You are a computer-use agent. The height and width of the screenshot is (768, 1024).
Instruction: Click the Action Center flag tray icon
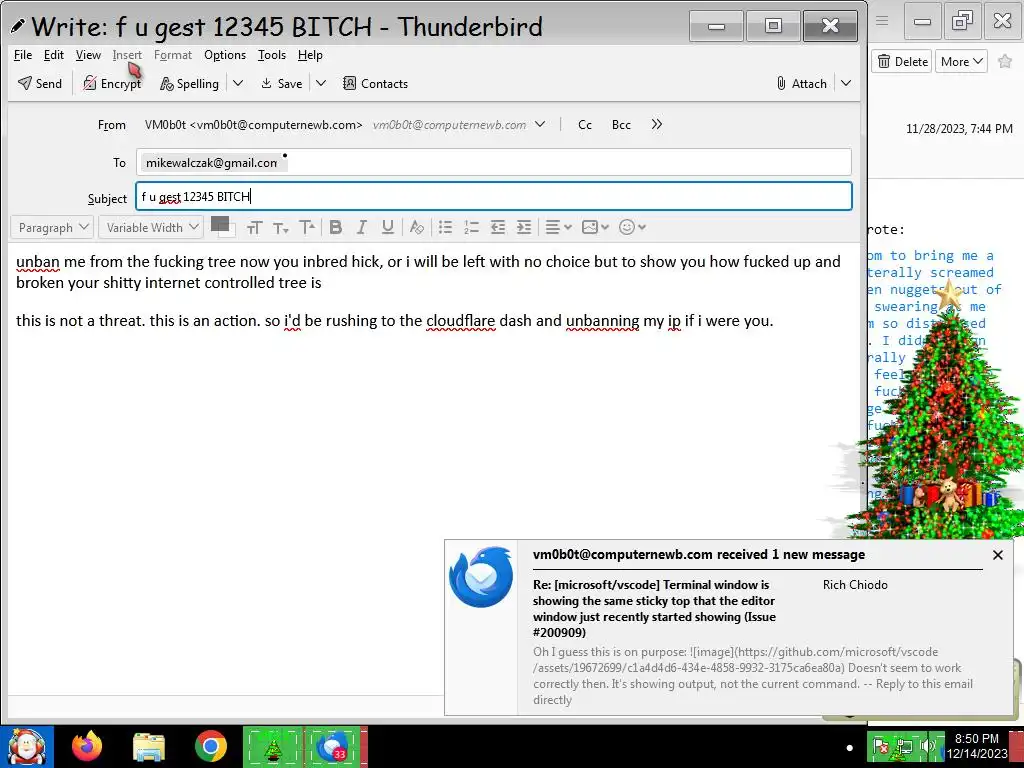881,746
